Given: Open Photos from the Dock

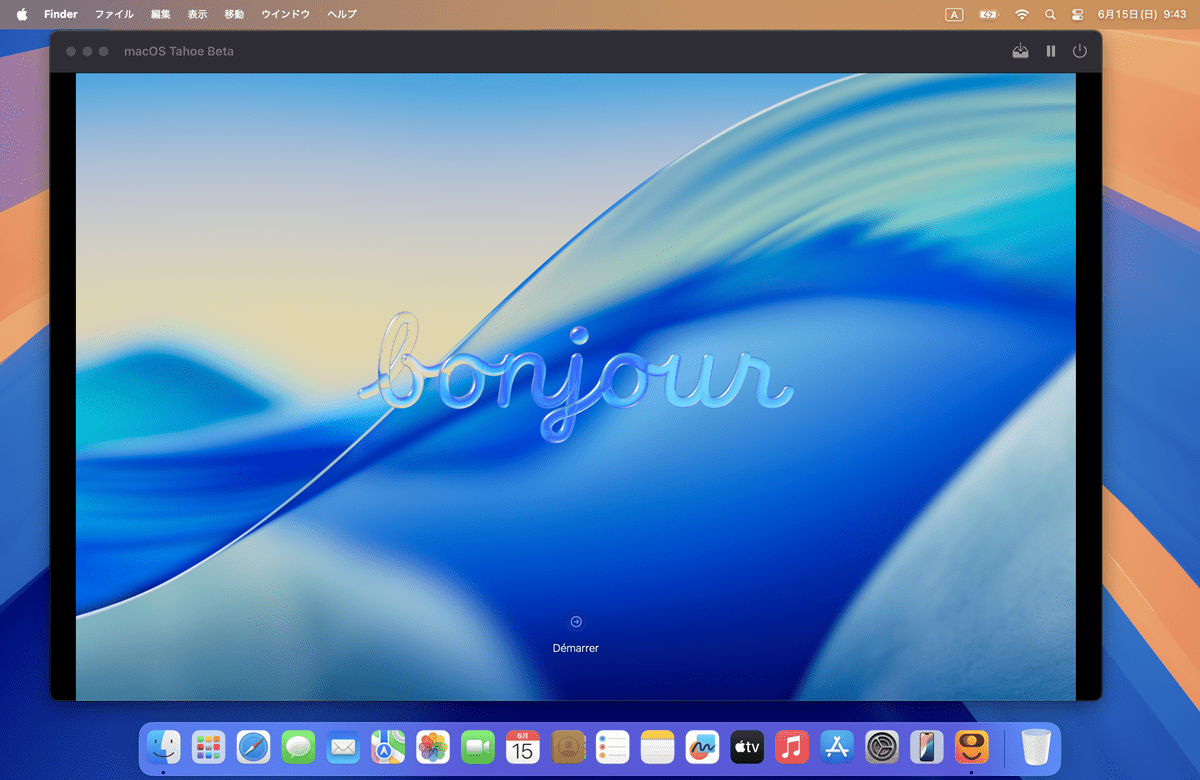Looking at the screenshot, I should tap(433, 747).
